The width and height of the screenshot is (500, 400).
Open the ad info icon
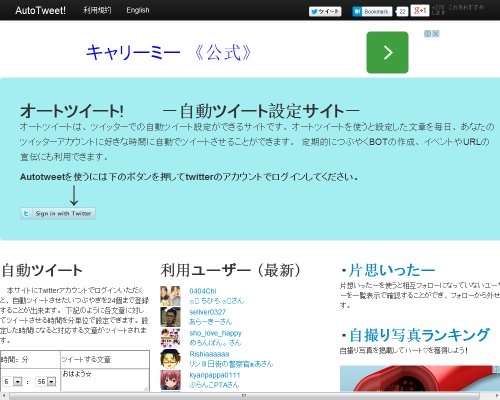pyautogui.click(x=428, y=34)
